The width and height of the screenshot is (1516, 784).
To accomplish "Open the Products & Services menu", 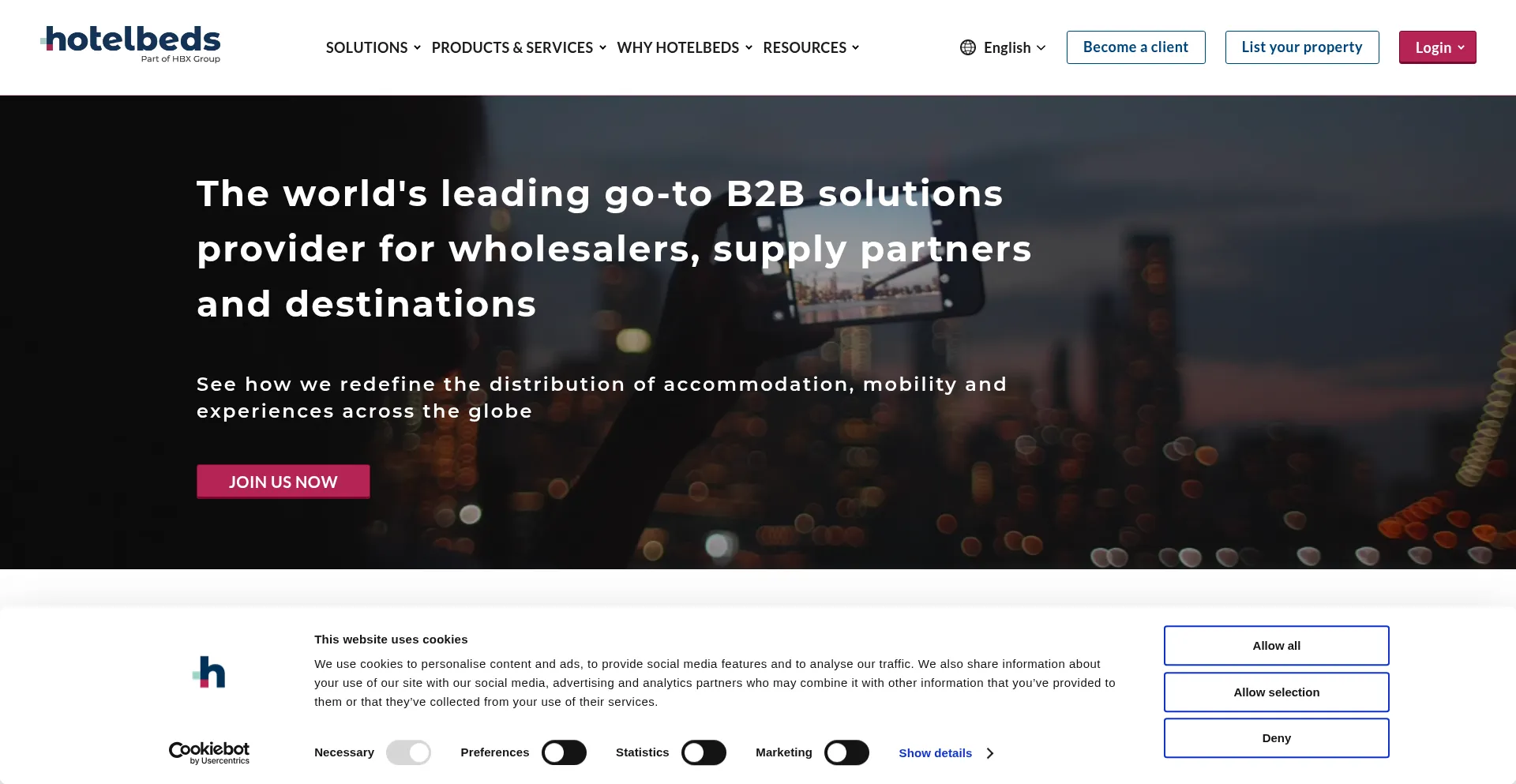I will point(519,47).
